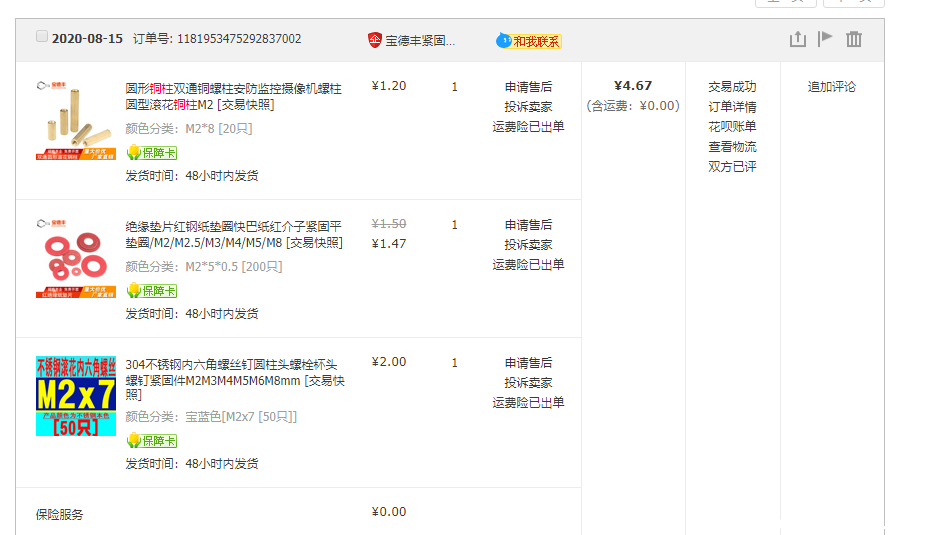Click the shipping fee text (含运费: ¥0.00)

coord(633,106)
